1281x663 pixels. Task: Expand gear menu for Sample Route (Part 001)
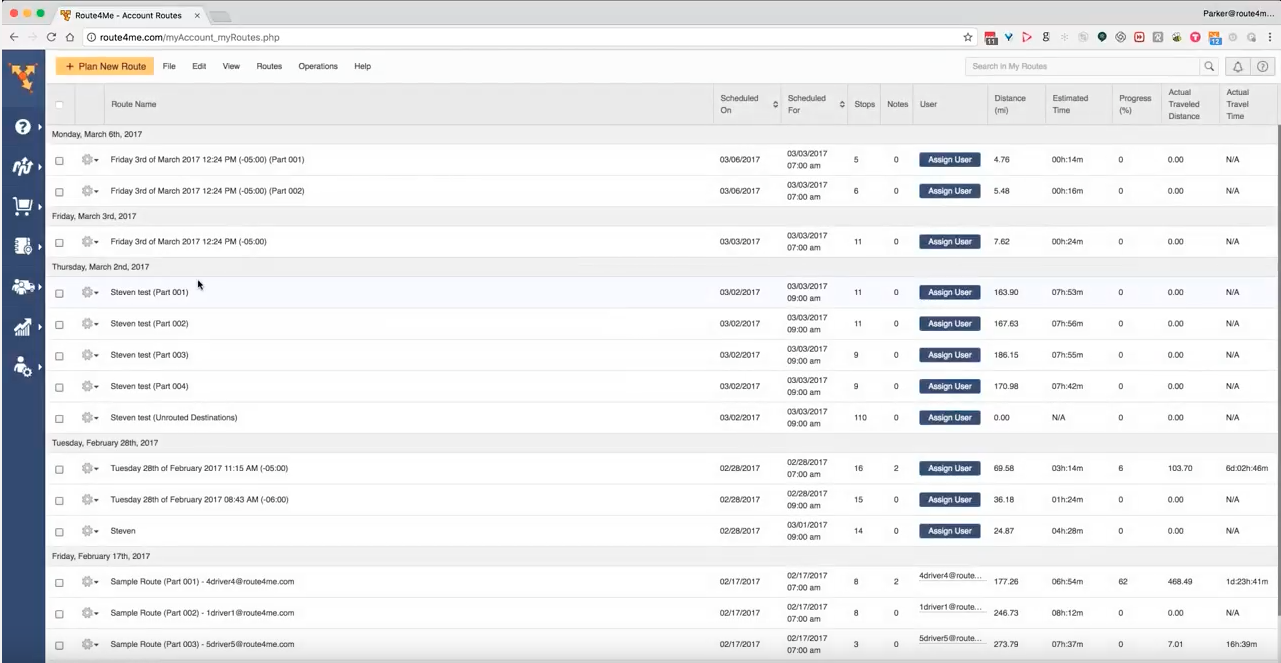click(89, 582)
